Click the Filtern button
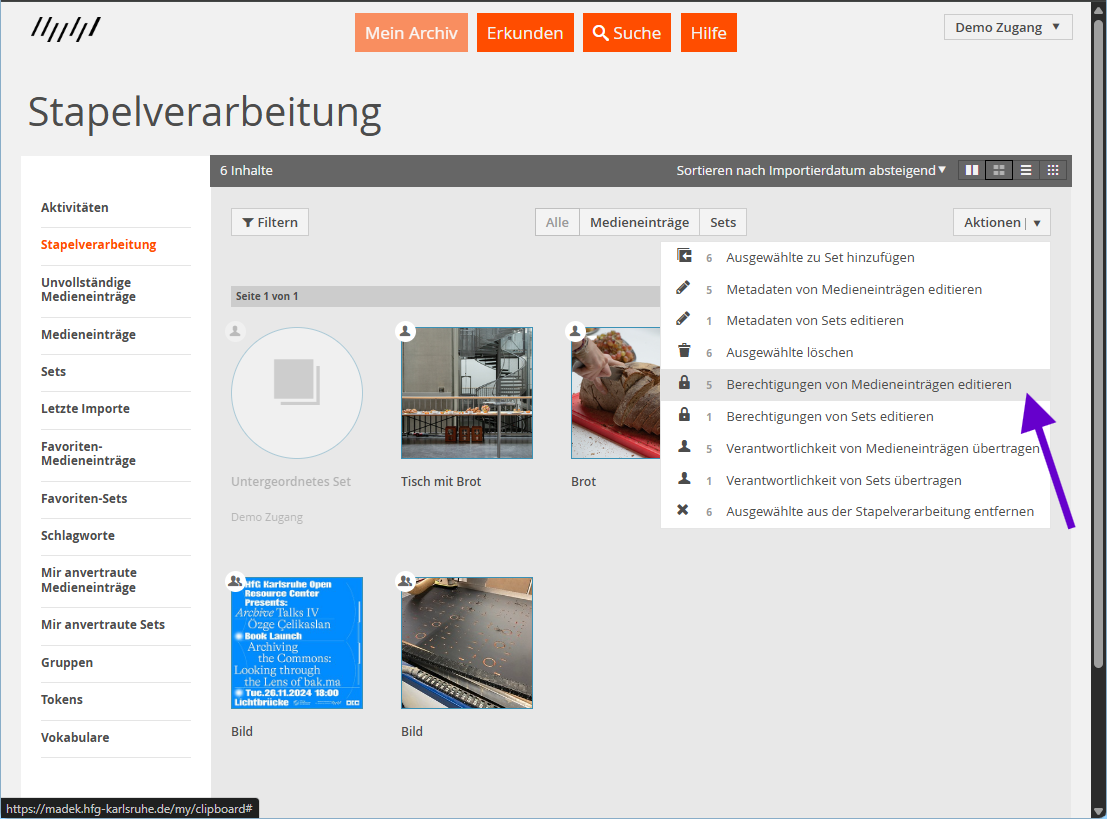This screenshot has height=819, width=1107. tap(269, 222)
